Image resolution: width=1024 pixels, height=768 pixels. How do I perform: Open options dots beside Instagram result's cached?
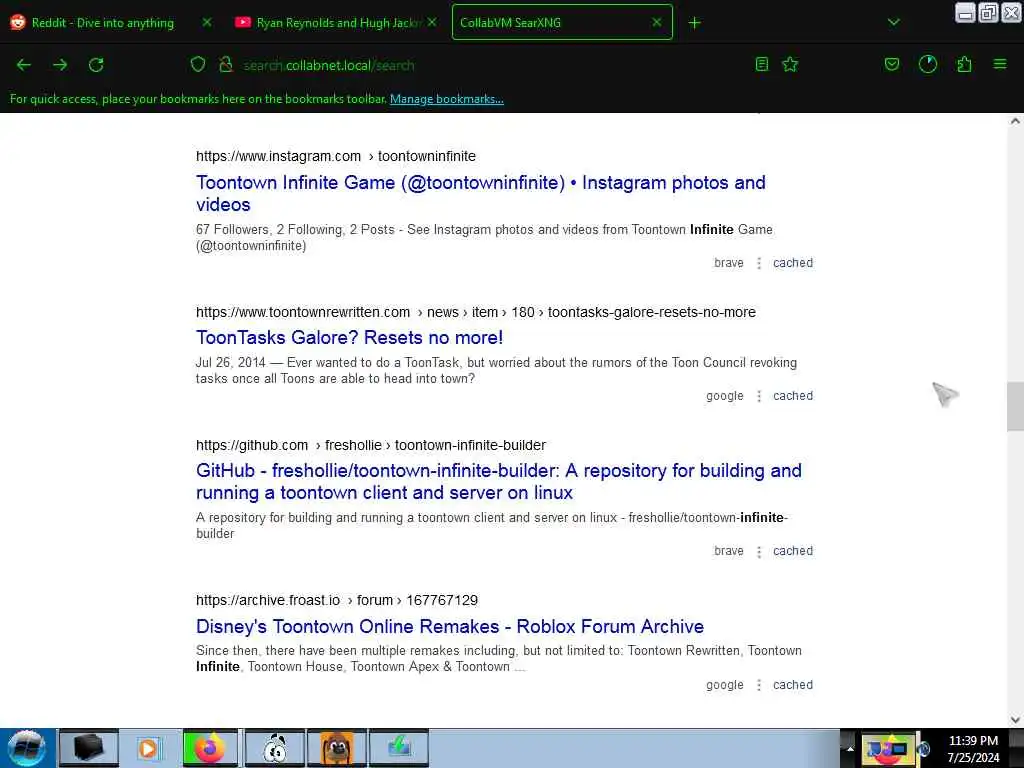[759, 263]
